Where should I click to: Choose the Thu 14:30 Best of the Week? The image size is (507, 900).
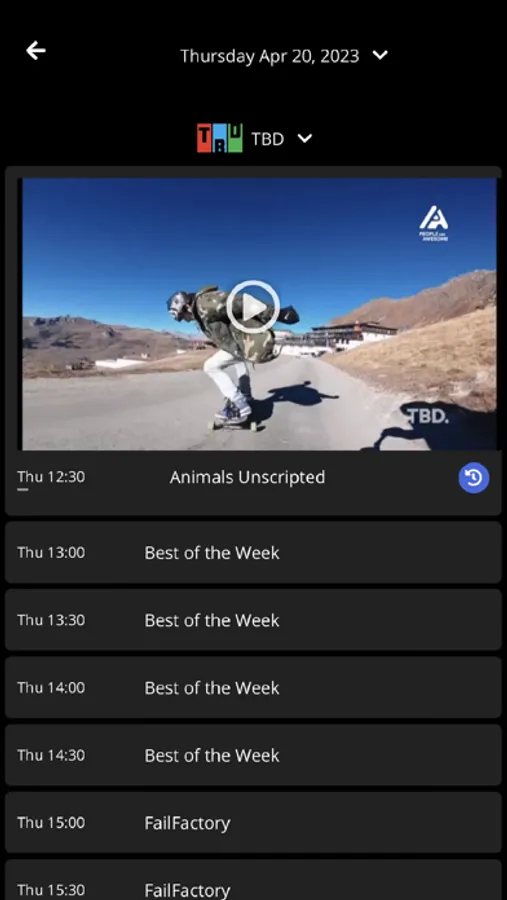(x=253, y=755)
